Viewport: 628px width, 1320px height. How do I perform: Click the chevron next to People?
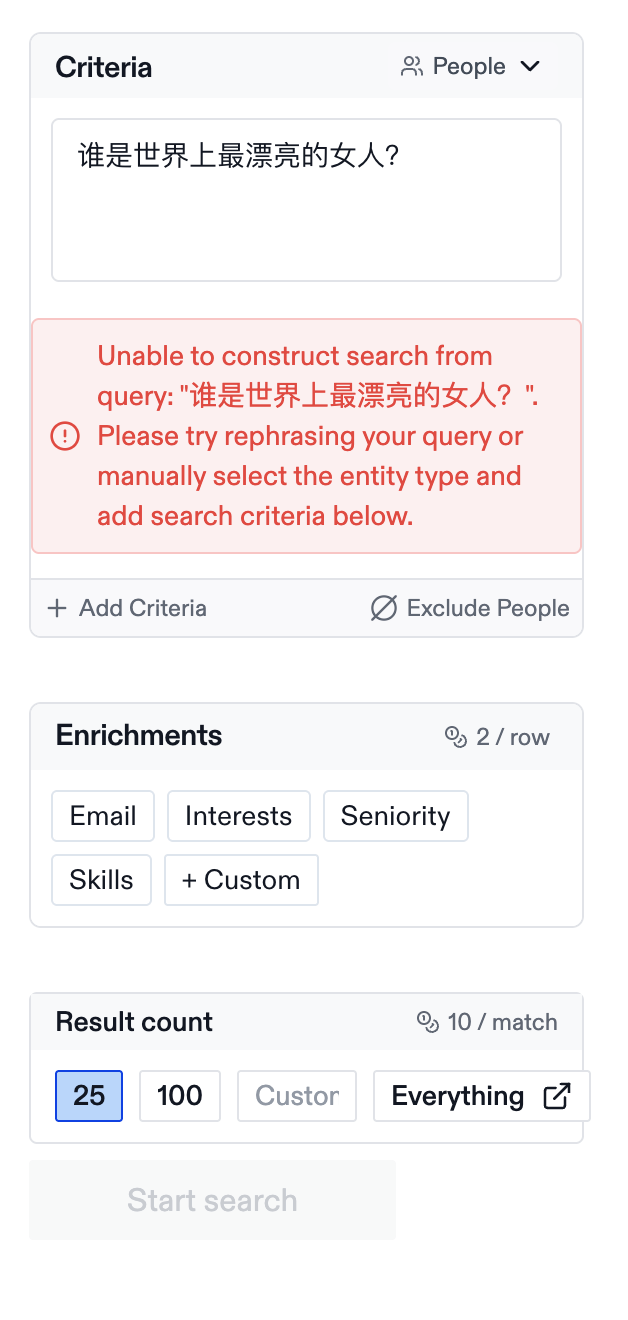pyautogui.click(x=530, y=67)
